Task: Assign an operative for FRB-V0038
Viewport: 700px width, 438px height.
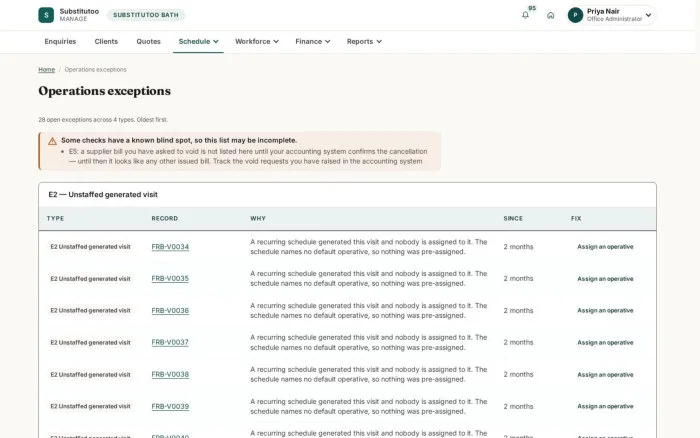Action: coord(605,375)
